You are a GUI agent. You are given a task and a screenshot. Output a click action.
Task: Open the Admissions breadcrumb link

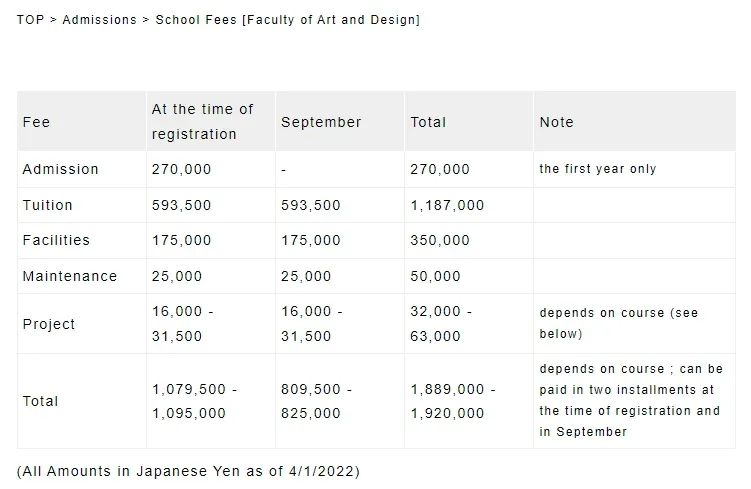[99, 20]
